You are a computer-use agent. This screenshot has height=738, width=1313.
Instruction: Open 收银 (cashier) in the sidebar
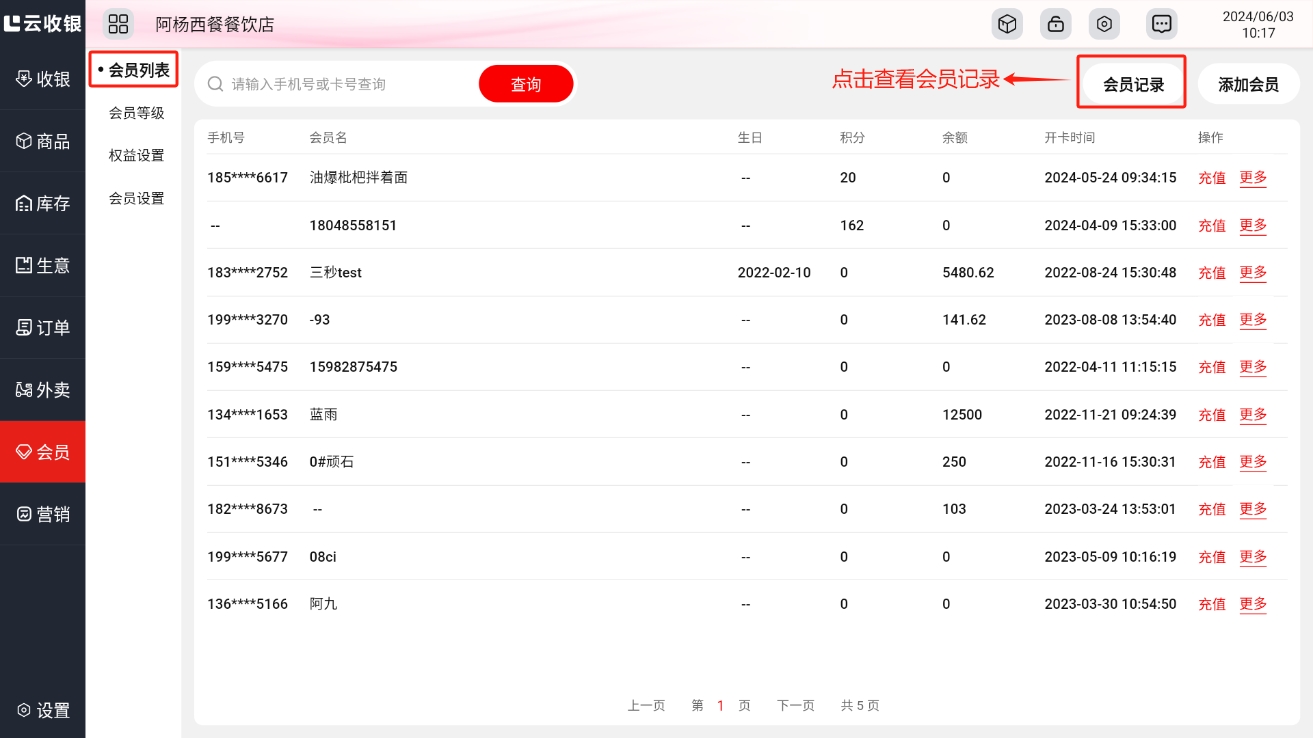[43, 79]
